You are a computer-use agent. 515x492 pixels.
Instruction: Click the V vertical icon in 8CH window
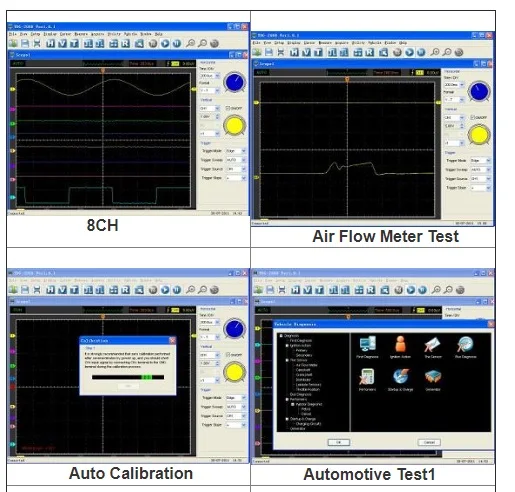click(62, 43)
